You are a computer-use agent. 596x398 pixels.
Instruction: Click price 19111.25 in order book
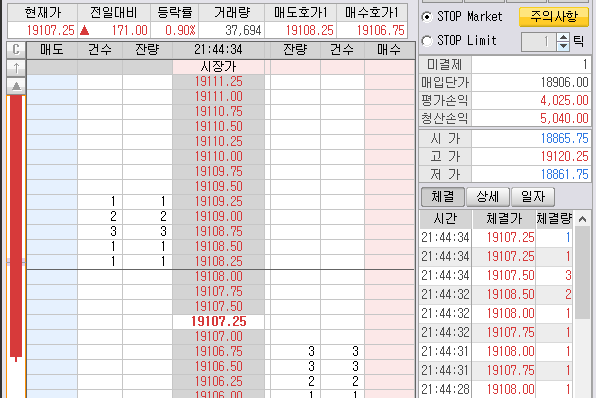click(219, 82)
